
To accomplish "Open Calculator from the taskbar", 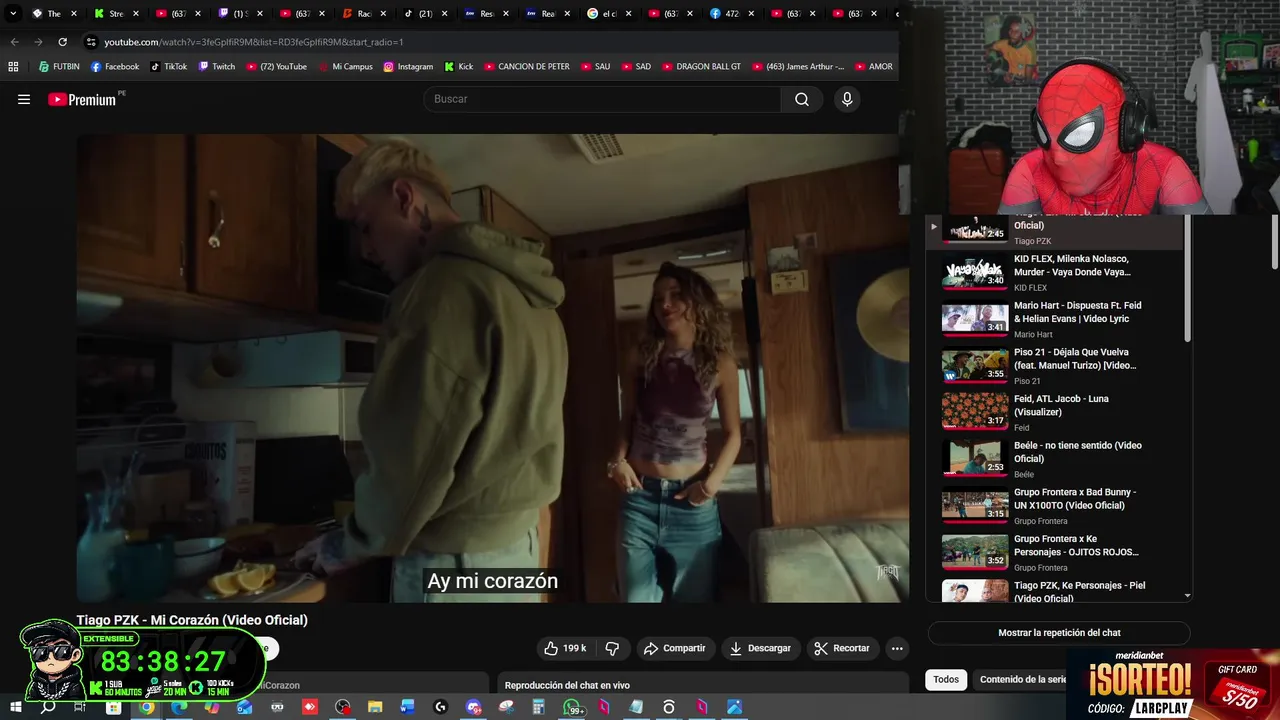I will (x=538, y=707).
